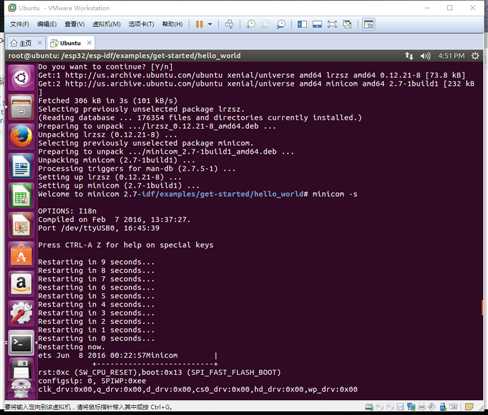Click the terminal title path in top panel
The width and height of the screenshot is (488, 415).
[x=124, y=56]
